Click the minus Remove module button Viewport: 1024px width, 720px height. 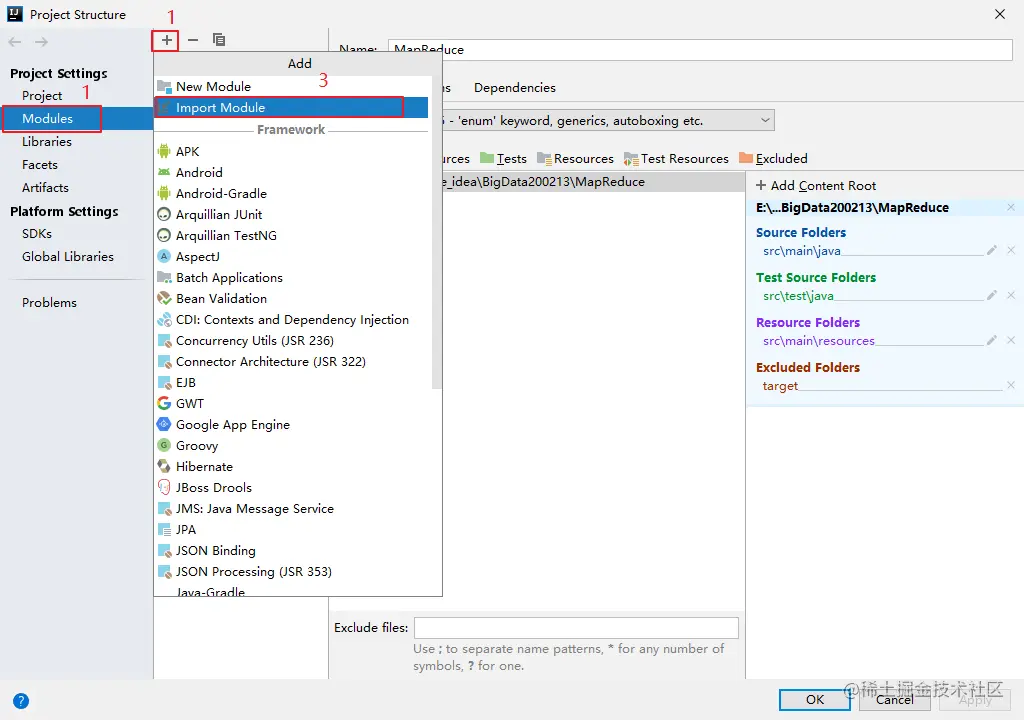tap(193, 41)
